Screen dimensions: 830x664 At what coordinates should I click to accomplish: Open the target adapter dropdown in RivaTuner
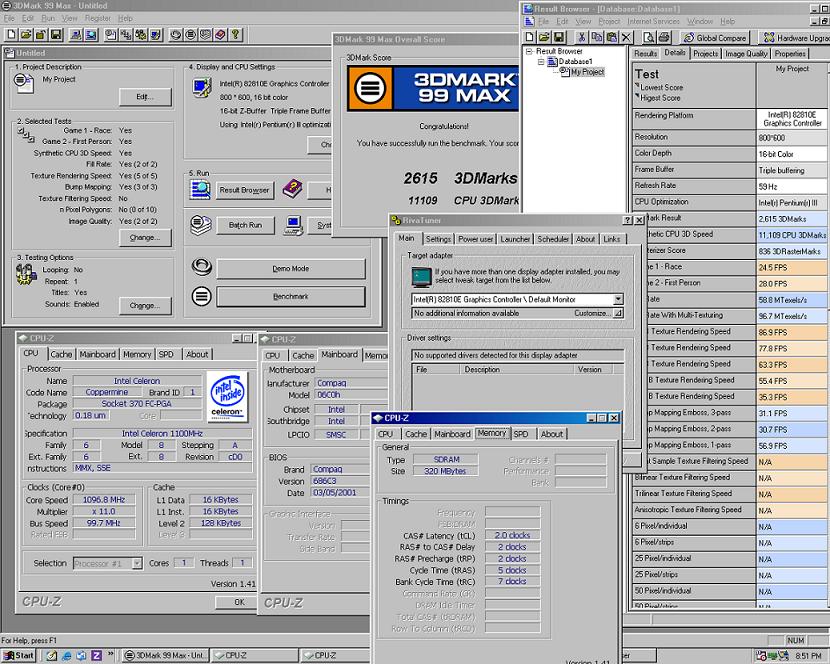618,300
